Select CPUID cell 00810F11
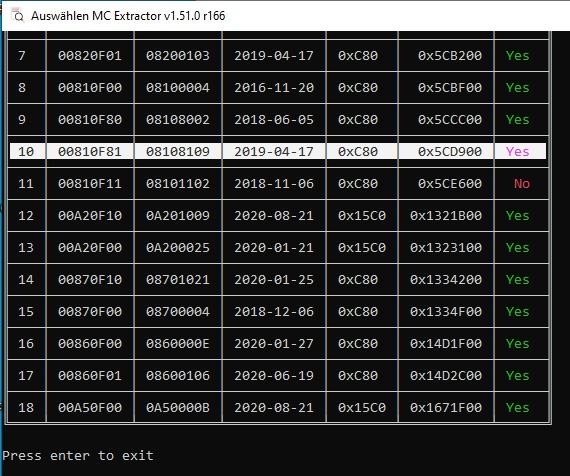This screenshot has height=476, width=570. [x=89, y=184]
